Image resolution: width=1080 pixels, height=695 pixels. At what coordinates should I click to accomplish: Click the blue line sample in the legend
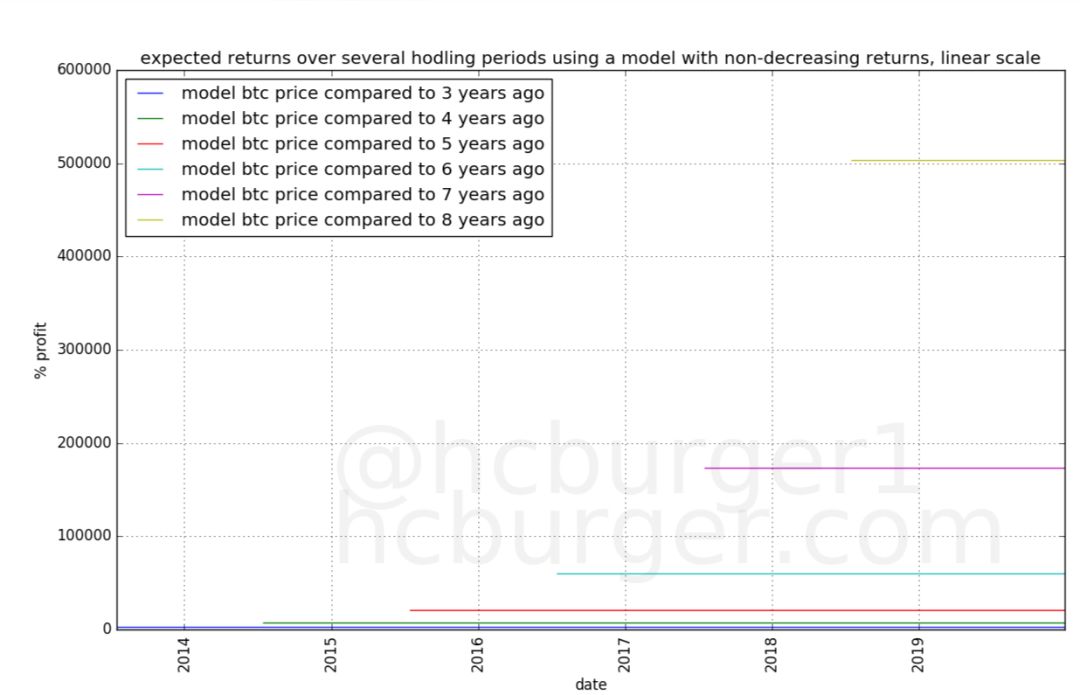pos(150,94)
